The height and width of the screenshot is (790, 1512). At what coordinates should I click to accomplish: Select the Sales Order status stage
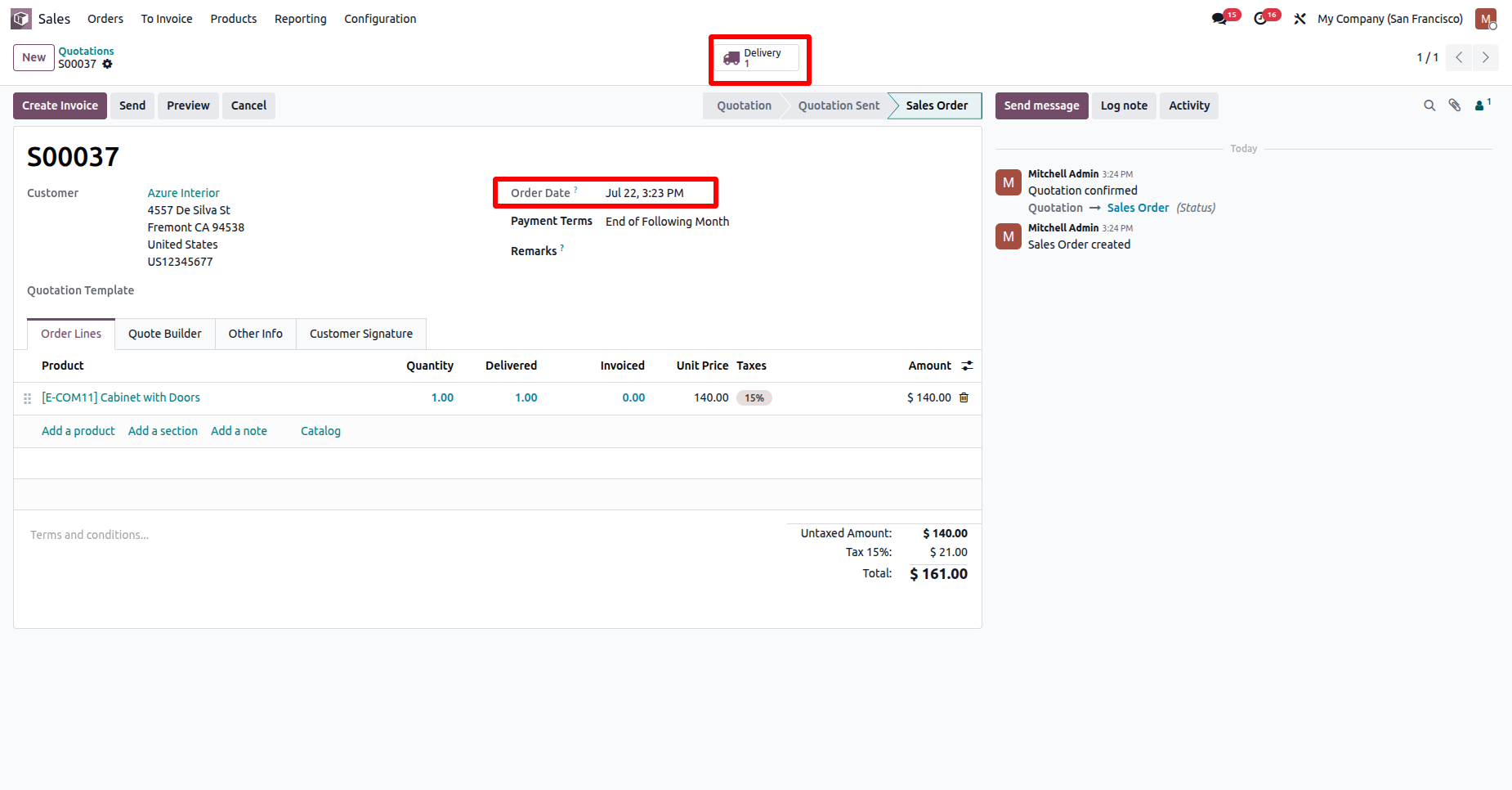[x=937, y=105]
